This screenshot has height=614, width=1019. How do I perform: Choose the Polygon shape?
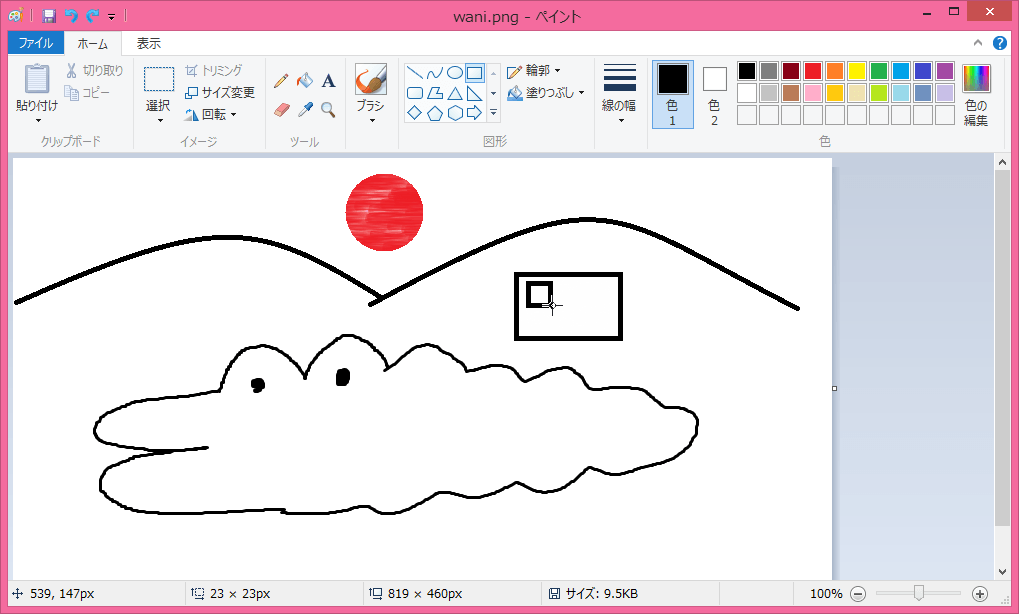(x=435, y=93)
